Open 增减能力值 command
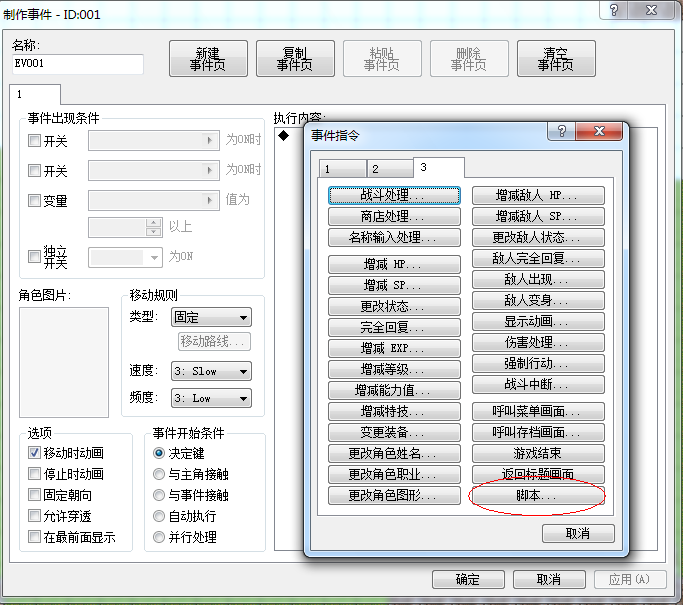The image size is (683, 605). point(394,390)
